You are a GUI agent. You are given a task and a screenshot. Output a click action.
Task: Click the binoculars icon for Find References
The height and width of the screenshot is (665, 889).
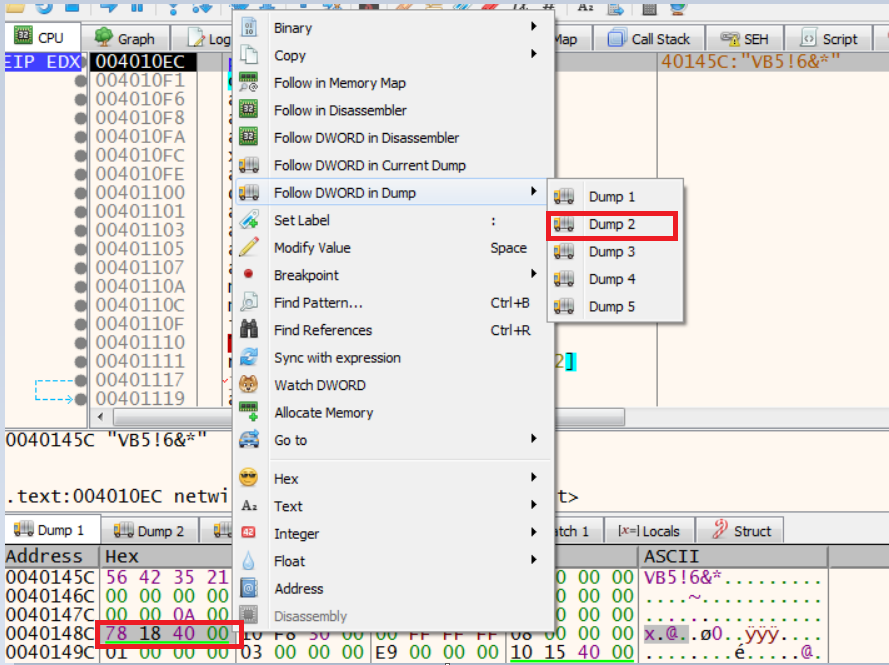[249, 330]
